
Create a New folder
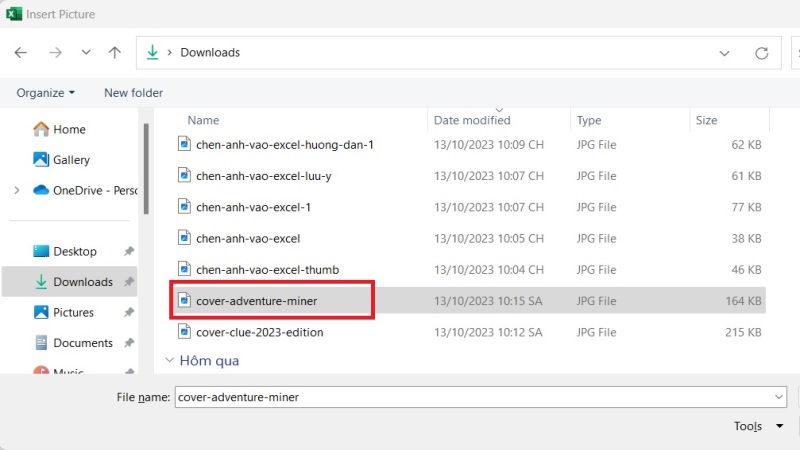[x=133, y=93]
